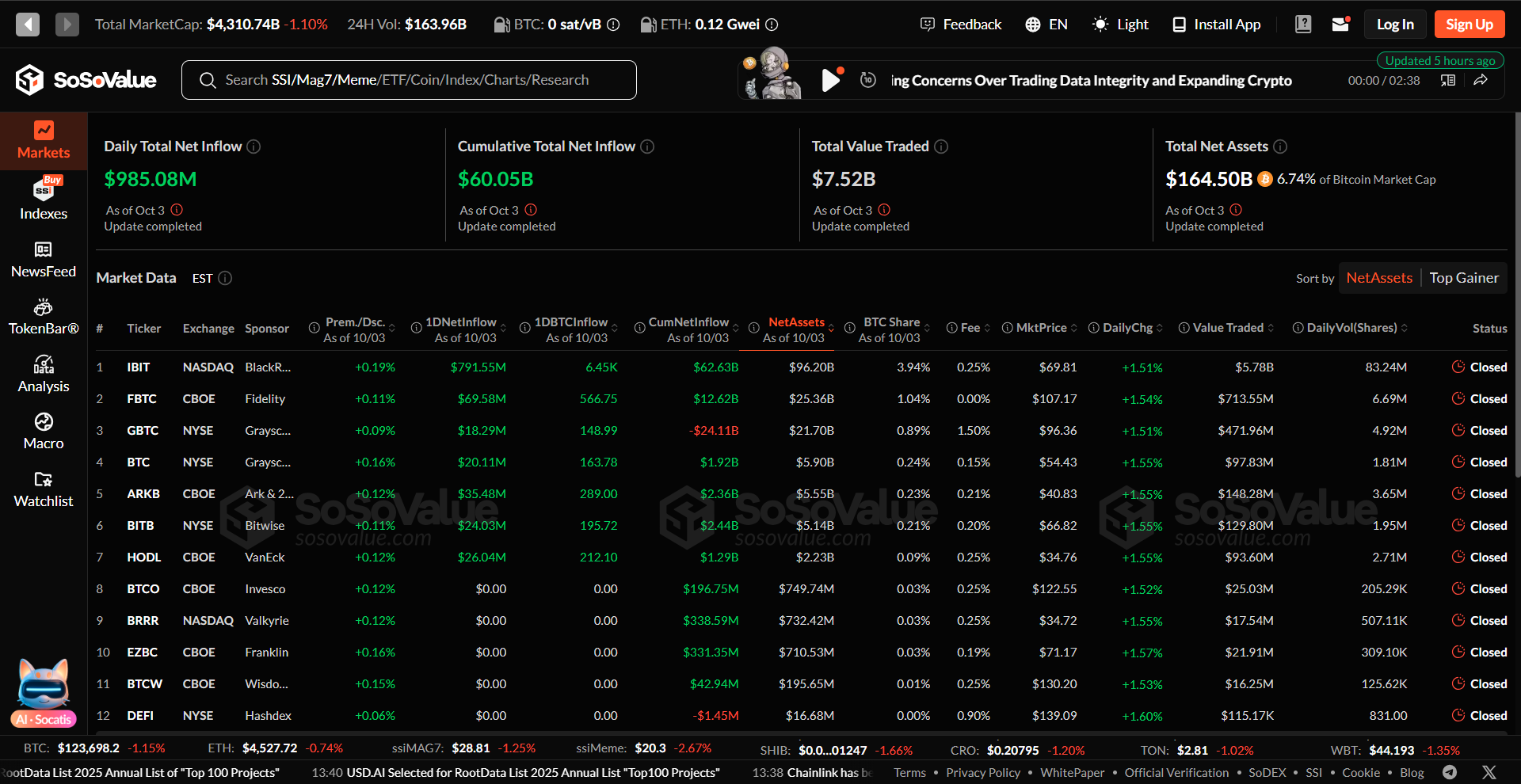
Task: Open the Analysis sidebar section
Action: 44,375
